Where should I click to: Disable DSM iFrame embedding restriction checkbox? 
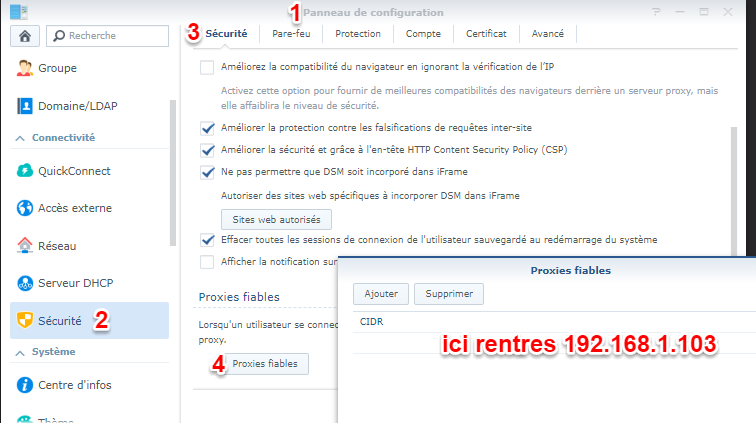tap(207, 173)
